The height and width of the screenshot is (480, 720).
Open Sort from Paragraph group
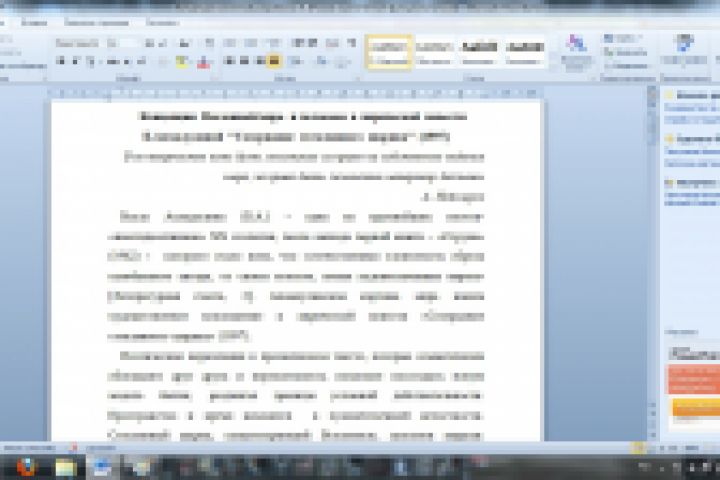[332, 43]
